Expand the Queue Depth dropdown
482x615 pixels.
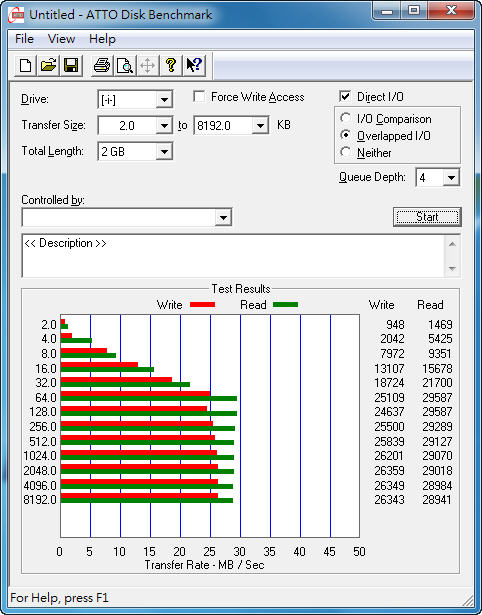point(451,178)
